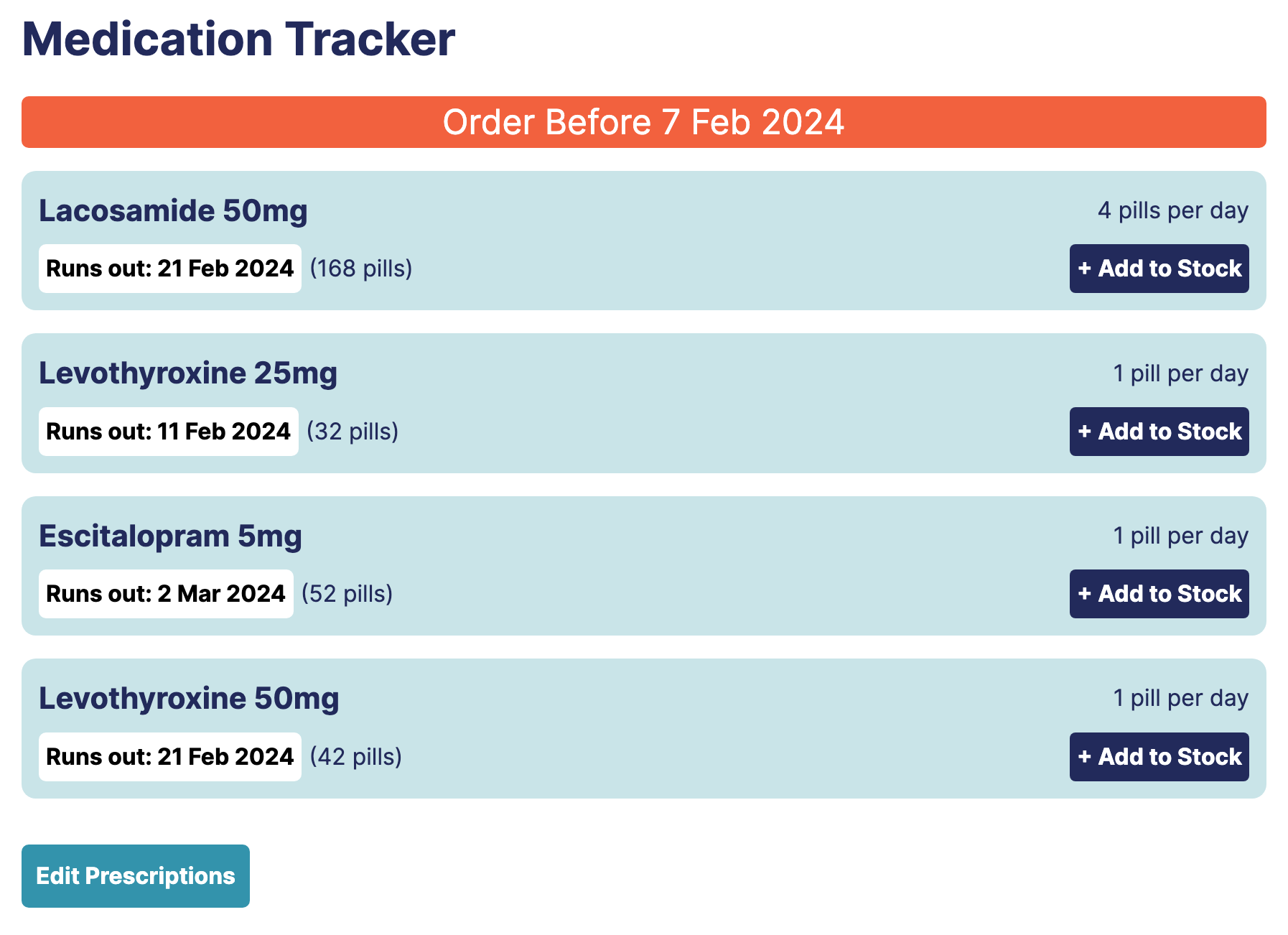The width and height of the screenshot is (1288, 935).
Task: Click the Runs out 11 Feb 2024 badge
Action: click(168, 432)
